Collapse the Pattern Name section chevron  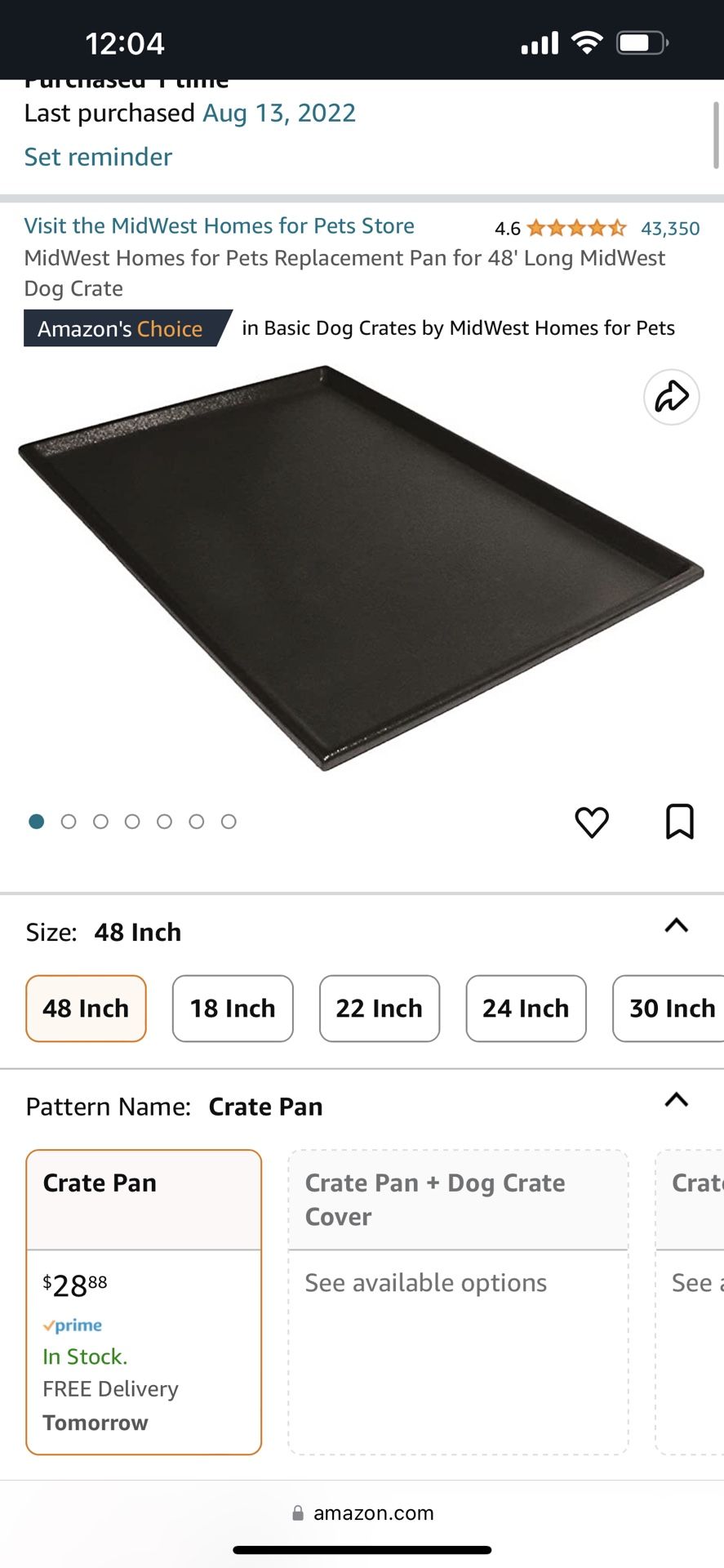677,1099
